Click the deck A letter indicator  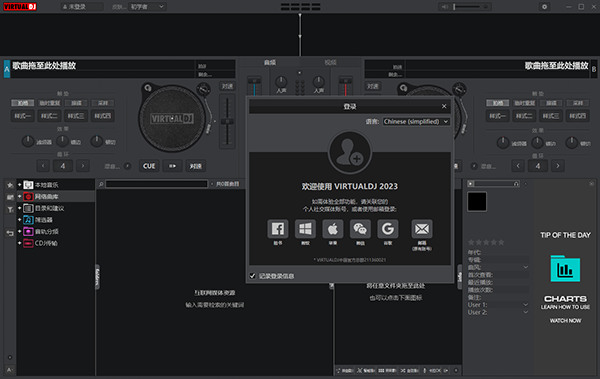click(7, 69)
